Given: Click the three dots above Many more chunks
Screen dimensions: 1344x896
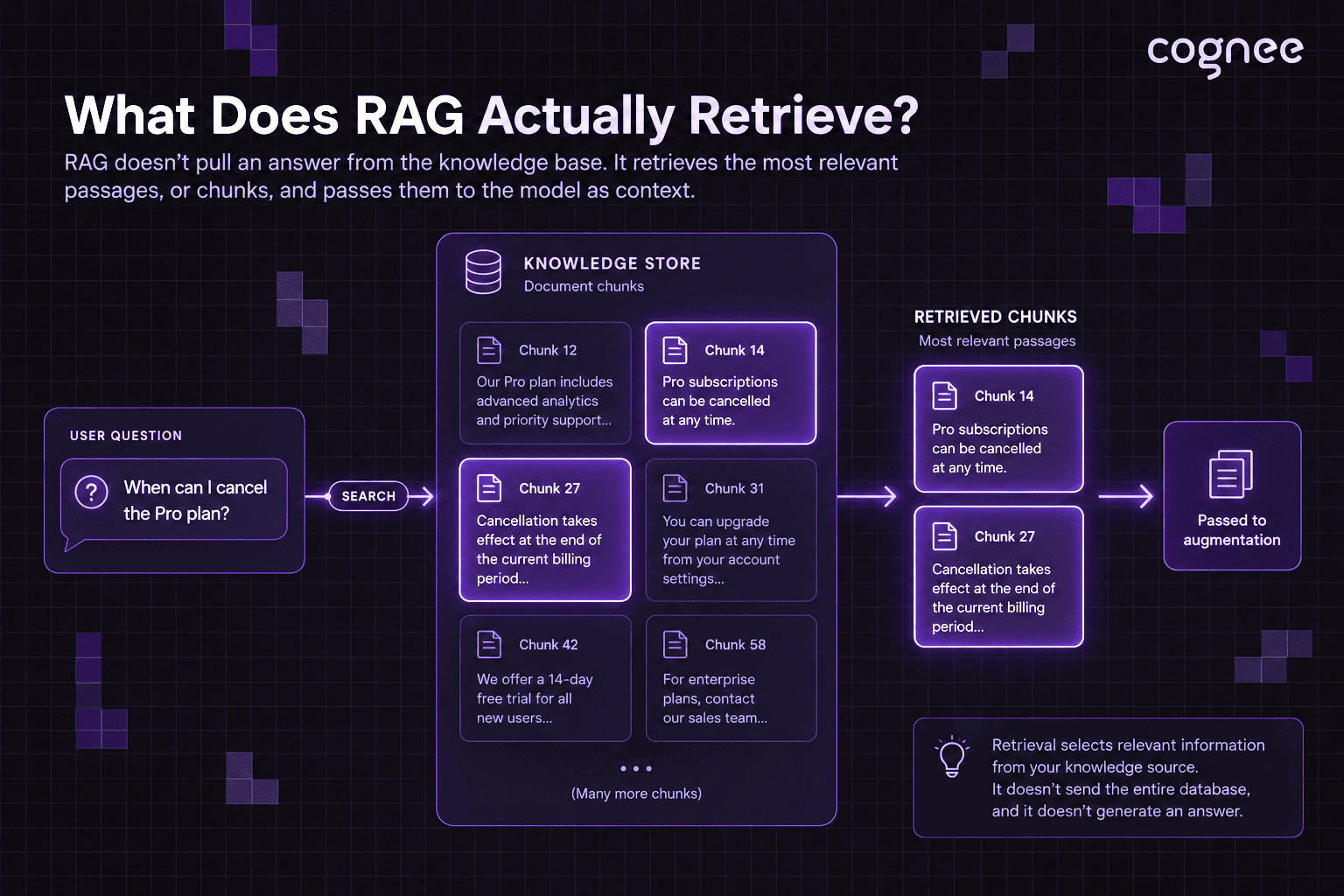Looking at the screenshot, I should (636, 768).
